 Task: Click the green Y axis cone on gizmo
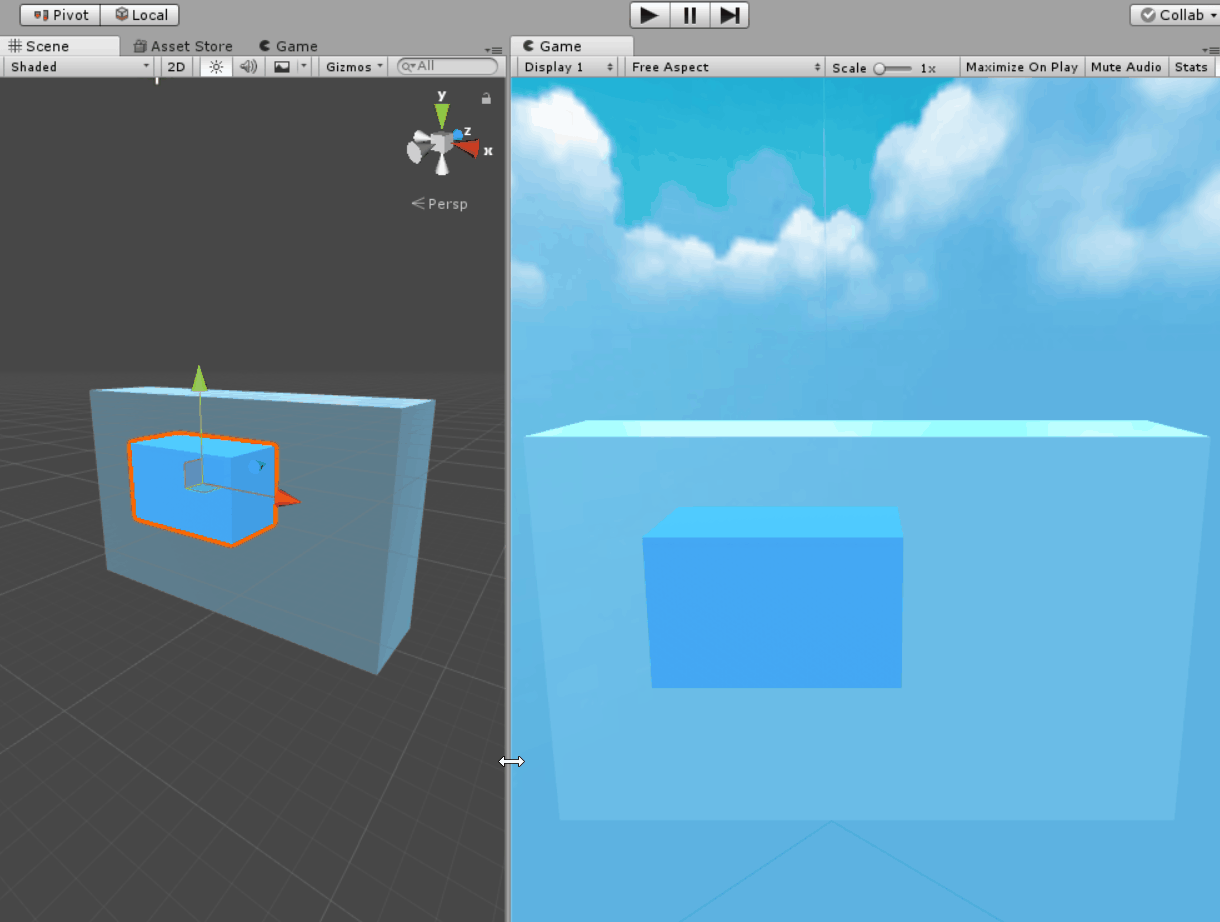441,113
